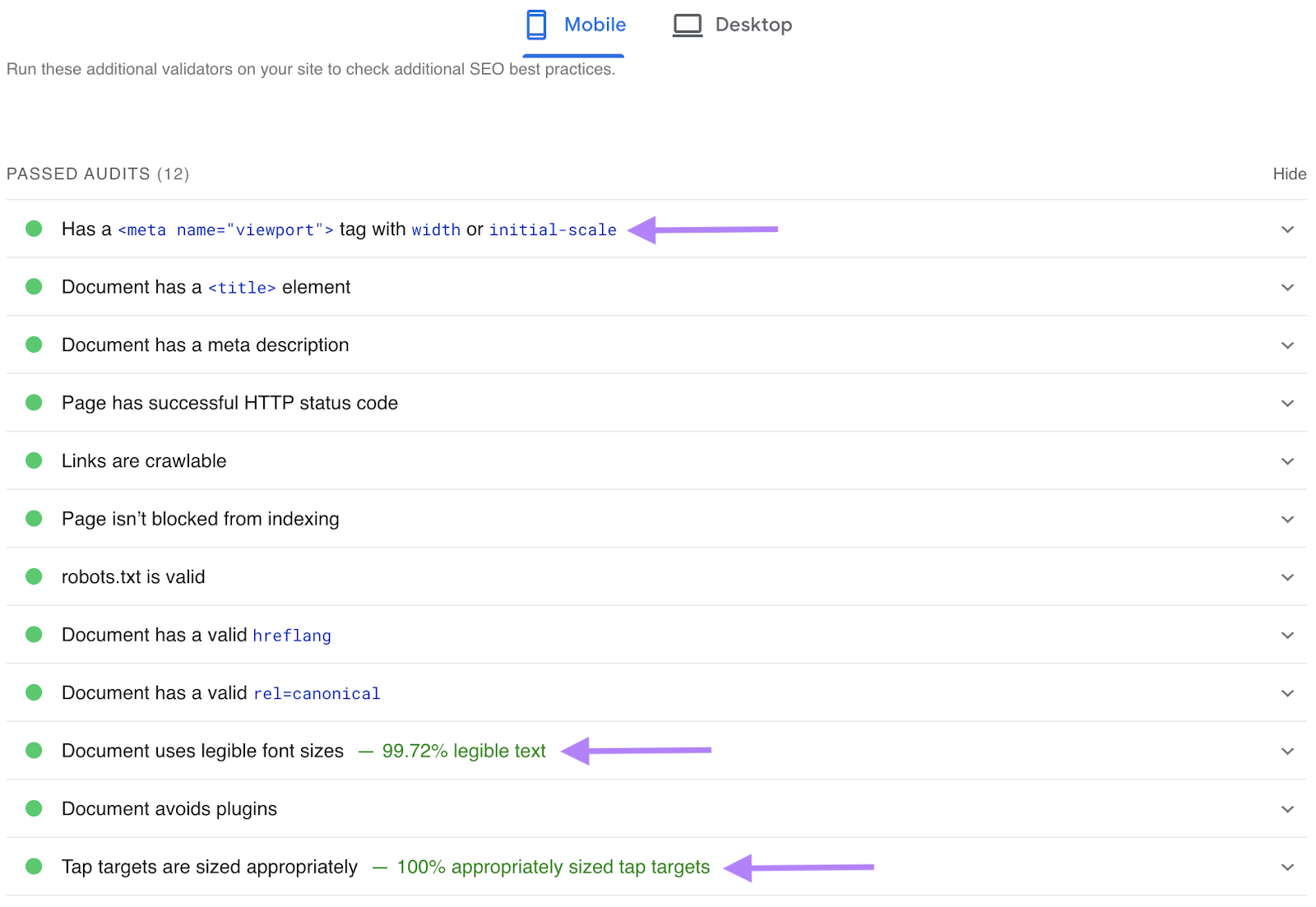Click the green pass icon for robots.txt validity
1316x907 pixels.
[x=34, y=576]
